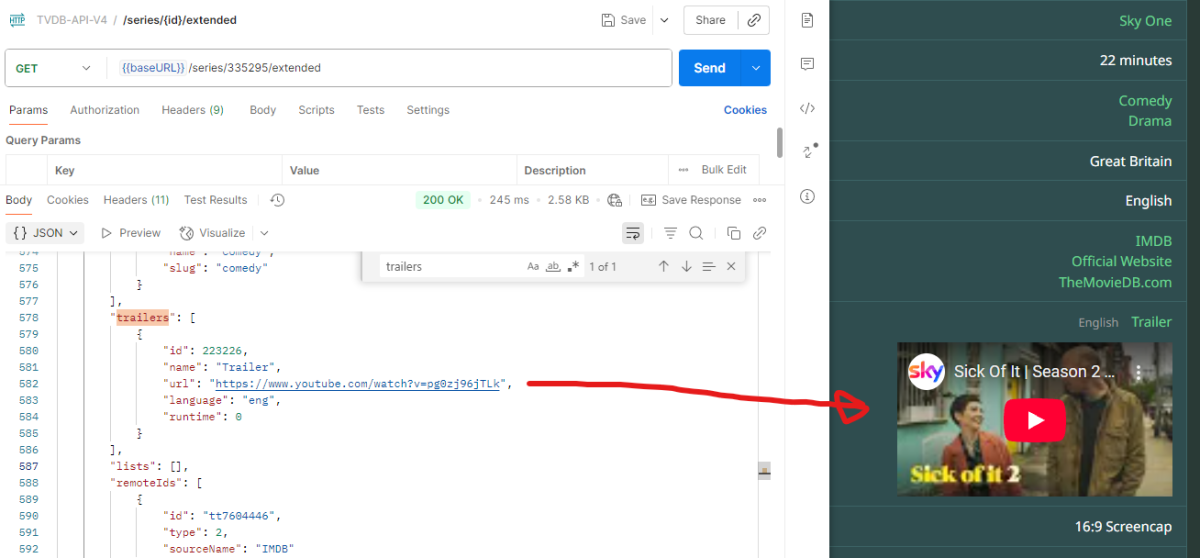Open Save dropdown arrow

point(664,20)
